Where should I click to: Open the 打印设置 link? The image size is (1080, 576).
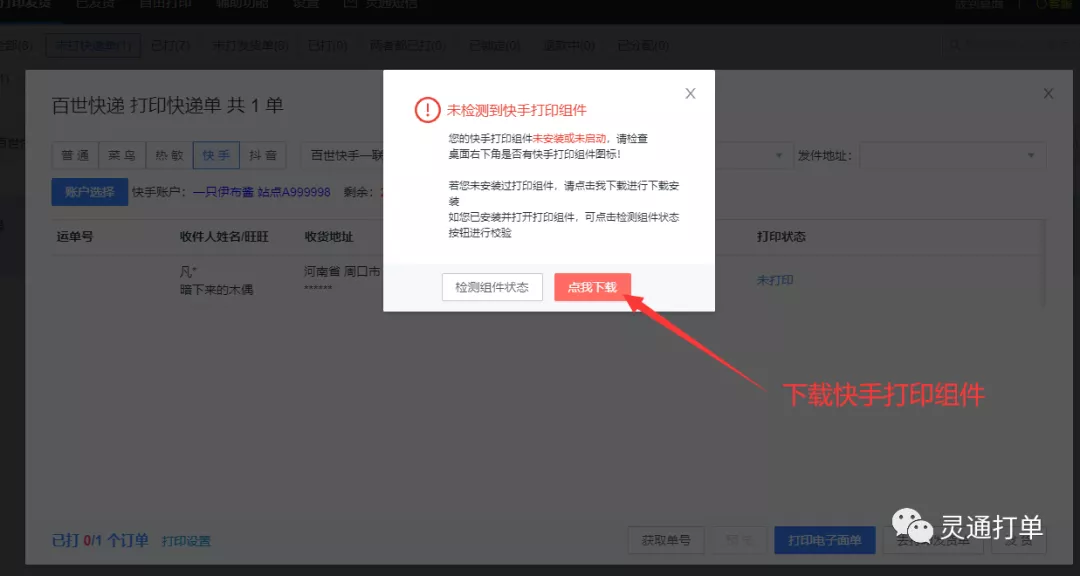(186, 542)
